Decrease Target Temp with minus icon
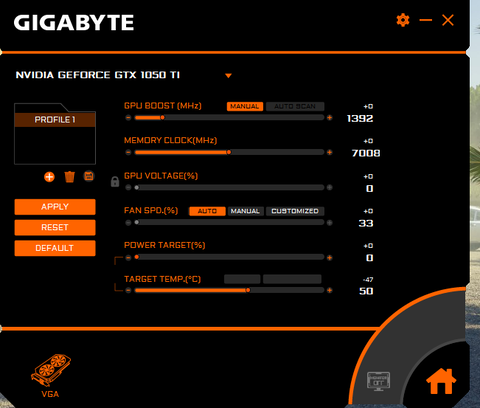This screenshot has height=408, width=480. coord(128,290)
